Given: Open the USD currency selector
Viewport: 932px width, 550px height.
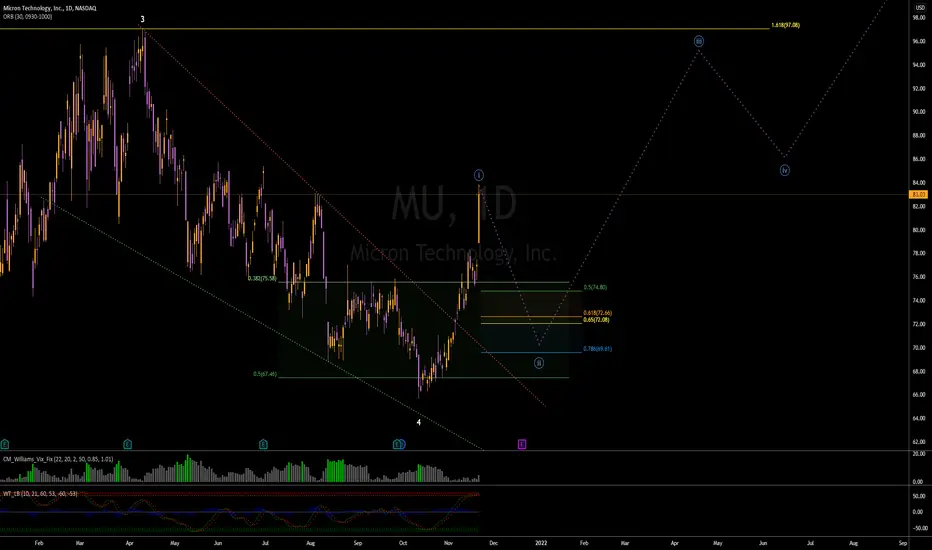Looking at the screenshot, I should click(919, 8).
